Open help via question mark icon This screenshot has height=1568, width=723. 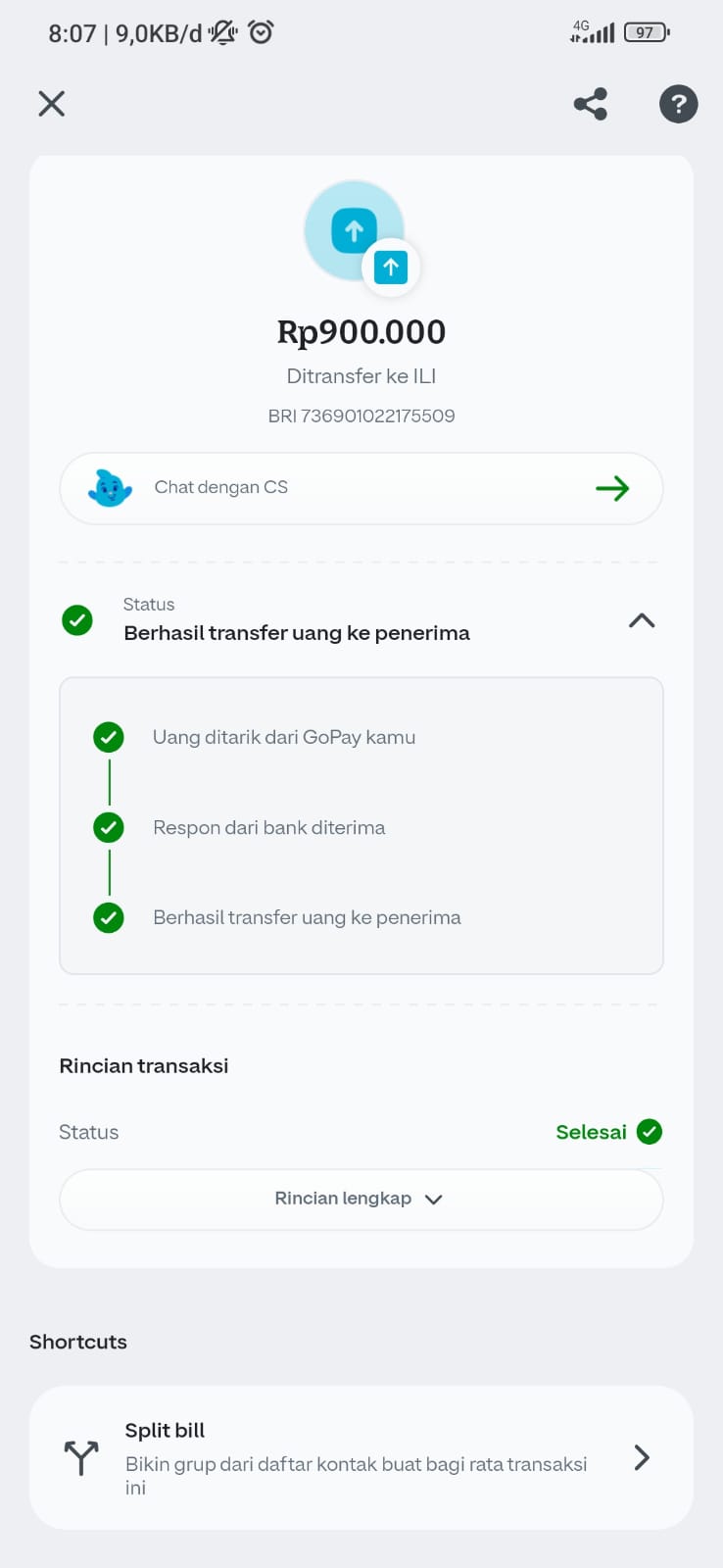pyautogui.click(x=678, y=104)
